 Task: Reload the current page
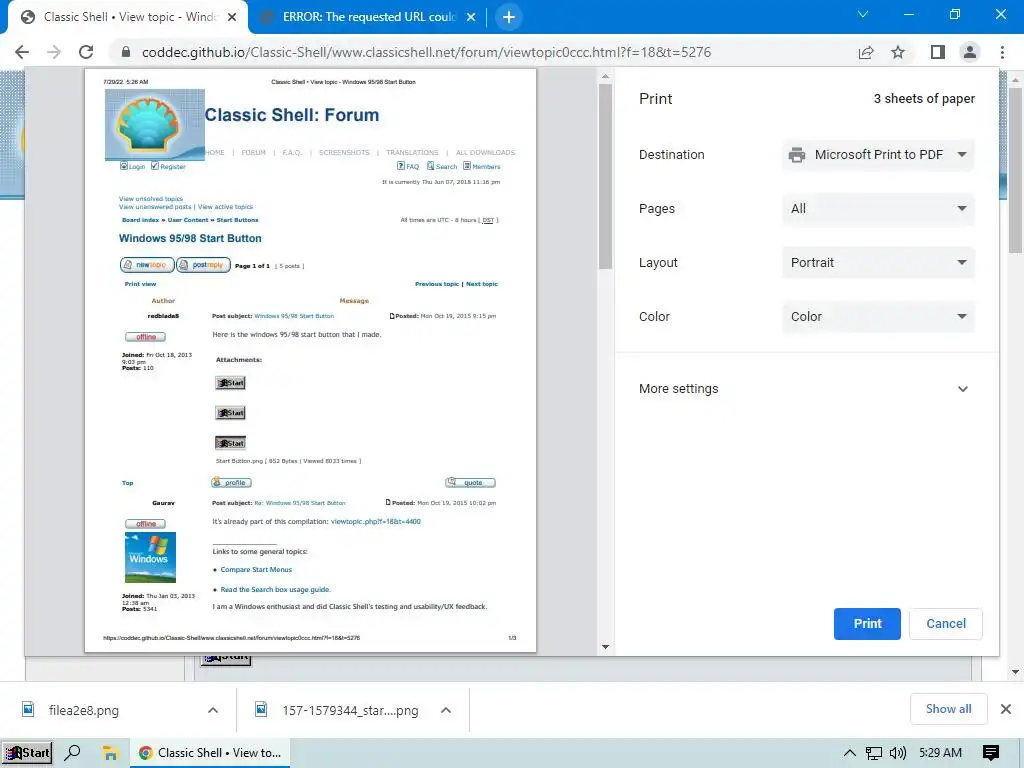(86, 52)
